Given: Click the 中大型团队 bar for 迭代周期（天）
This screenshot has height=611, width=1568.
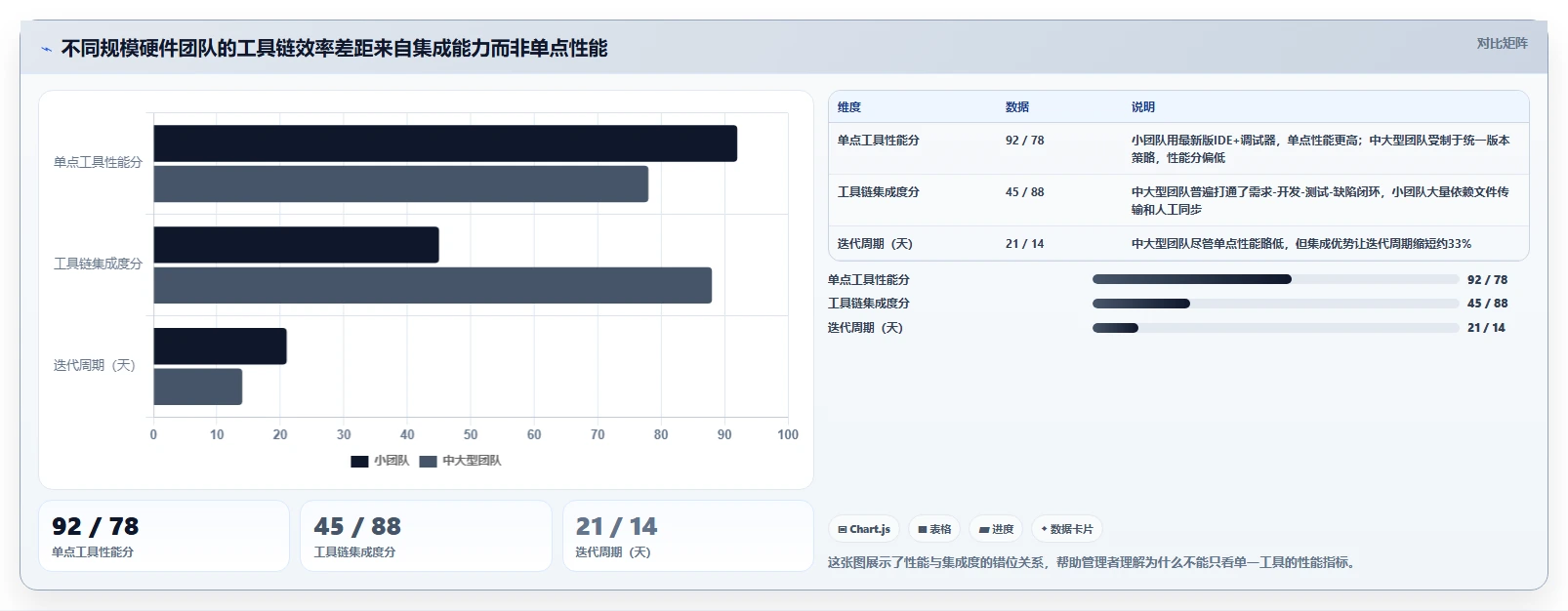Looking at the screenshot, I should click(x=197, y=387).
